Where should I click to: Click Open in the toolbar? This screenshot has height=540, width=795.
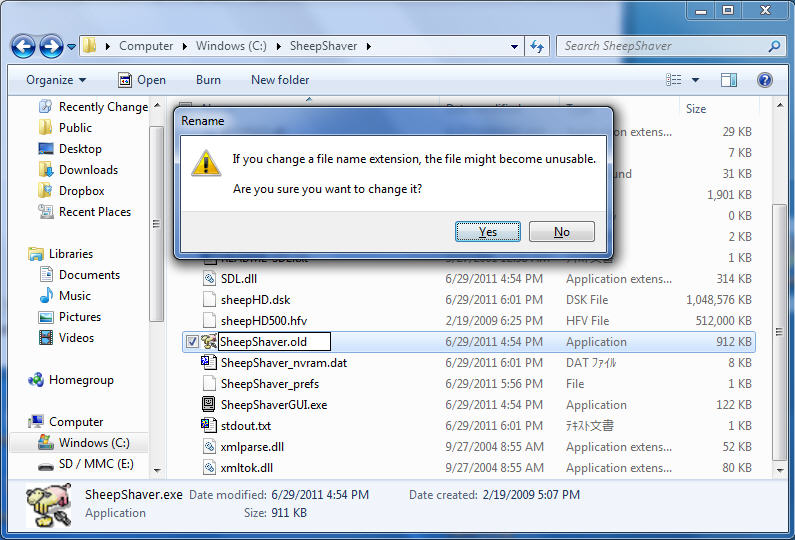142,80
